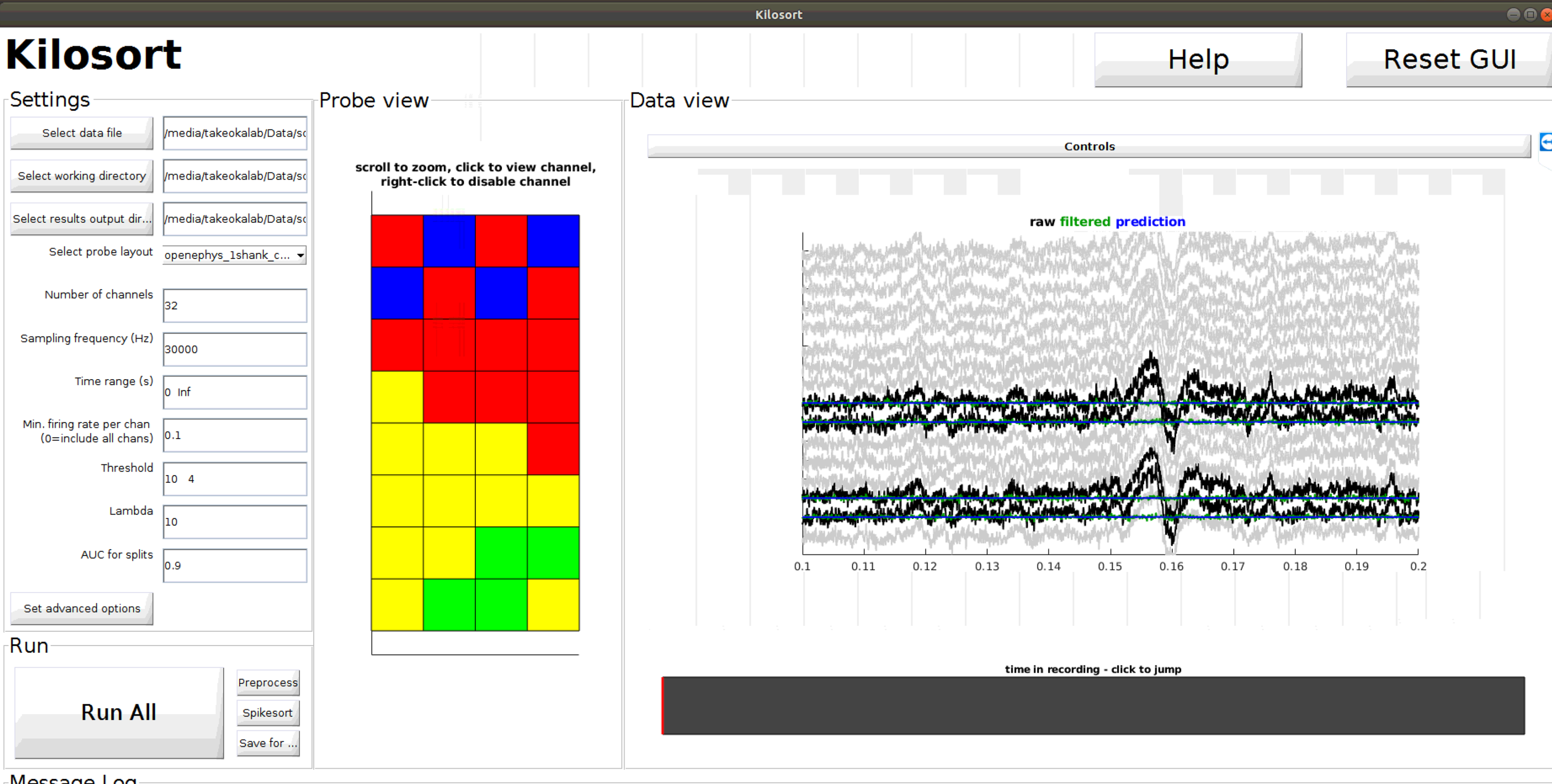This screenshot has width=1552, height=784.
Task: Toggle the raw trace display
Action: [x=1042, y=221]
